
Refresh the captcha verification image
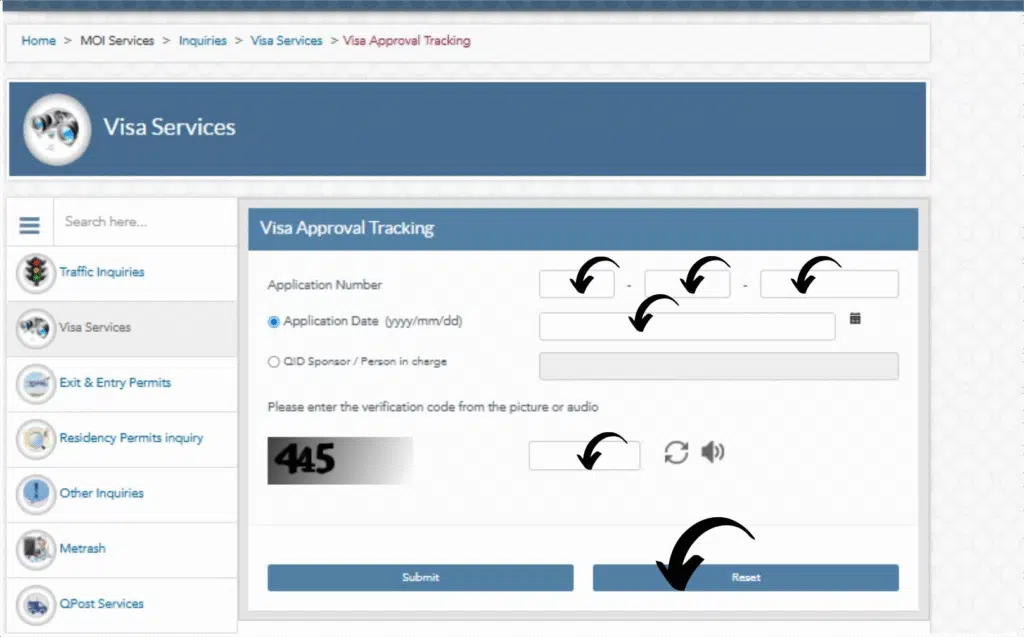click(676, 452)
